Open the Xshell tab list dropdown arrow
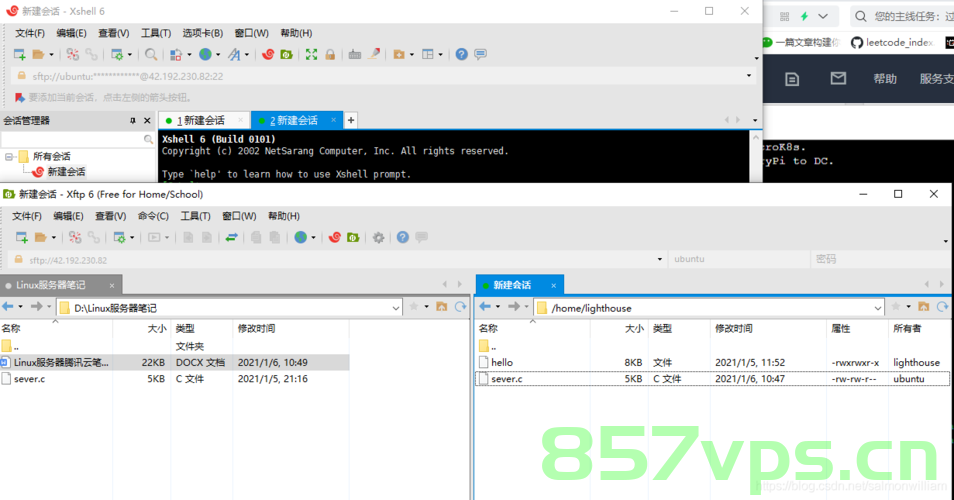Screen dimensions: 954x500 coord(755,120)
